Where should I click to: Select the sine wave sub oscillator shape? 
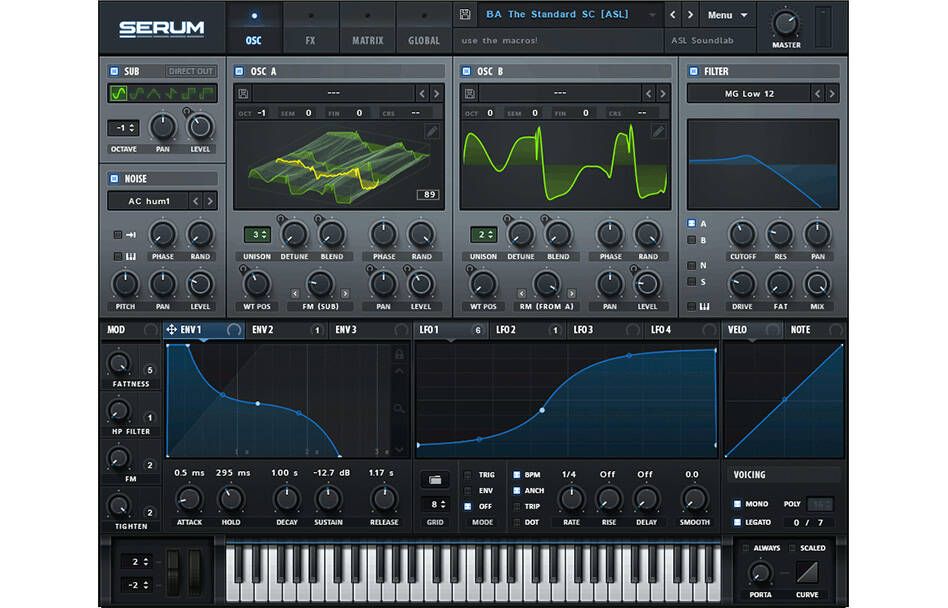click(118, 93)
